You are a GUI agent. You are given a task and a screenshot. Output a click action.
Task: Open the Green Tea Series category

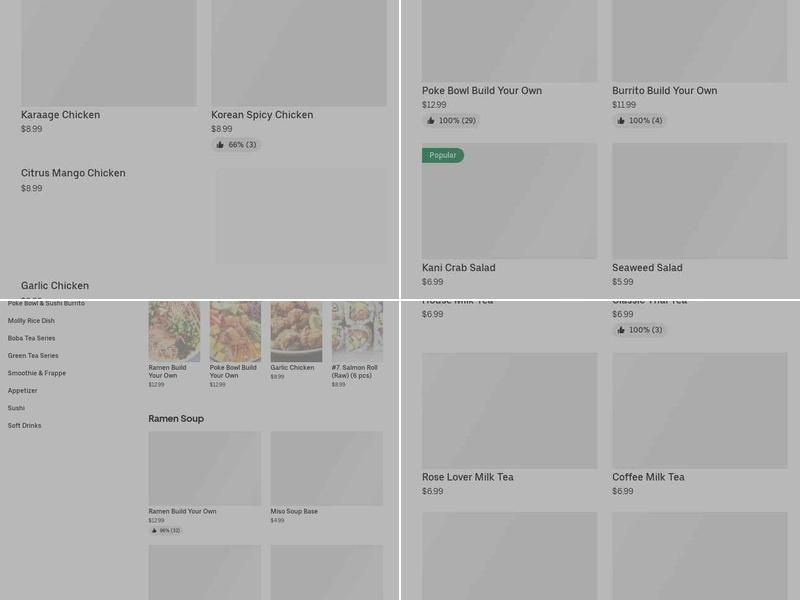[33, 356]
